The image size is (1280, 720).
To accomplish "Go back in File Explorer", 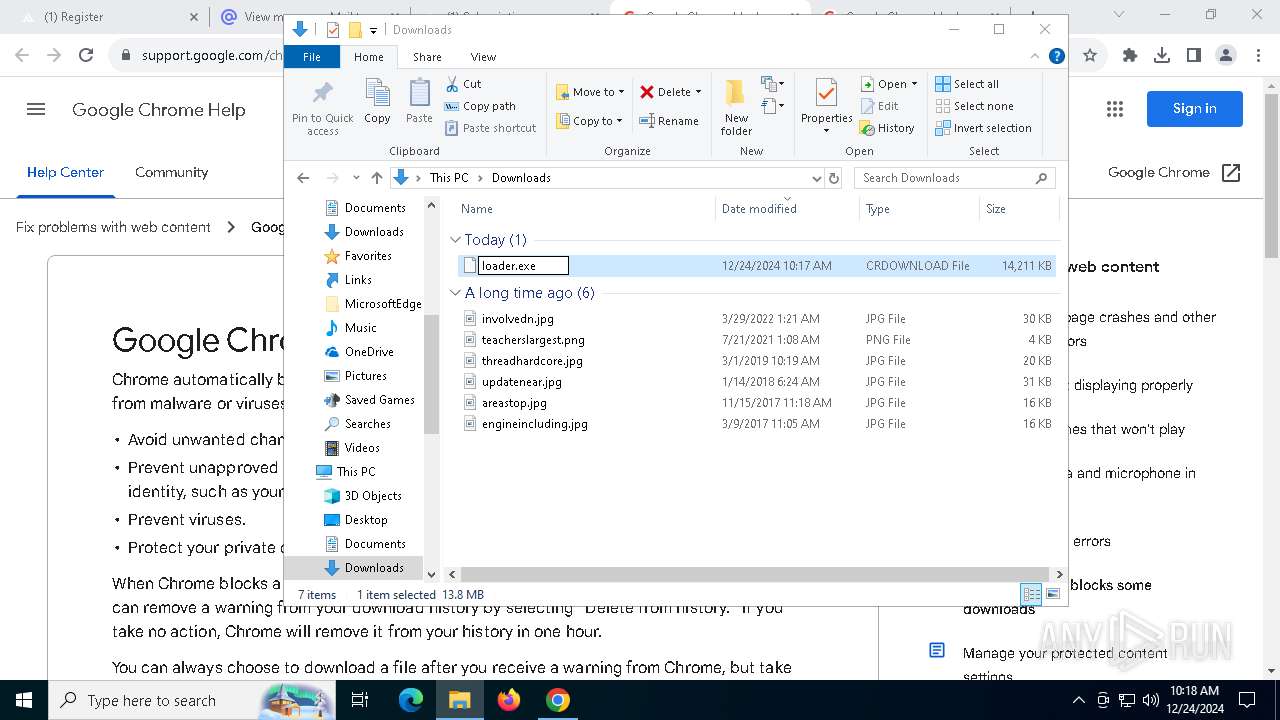I will pyautogui.click(x=304, y=178).
